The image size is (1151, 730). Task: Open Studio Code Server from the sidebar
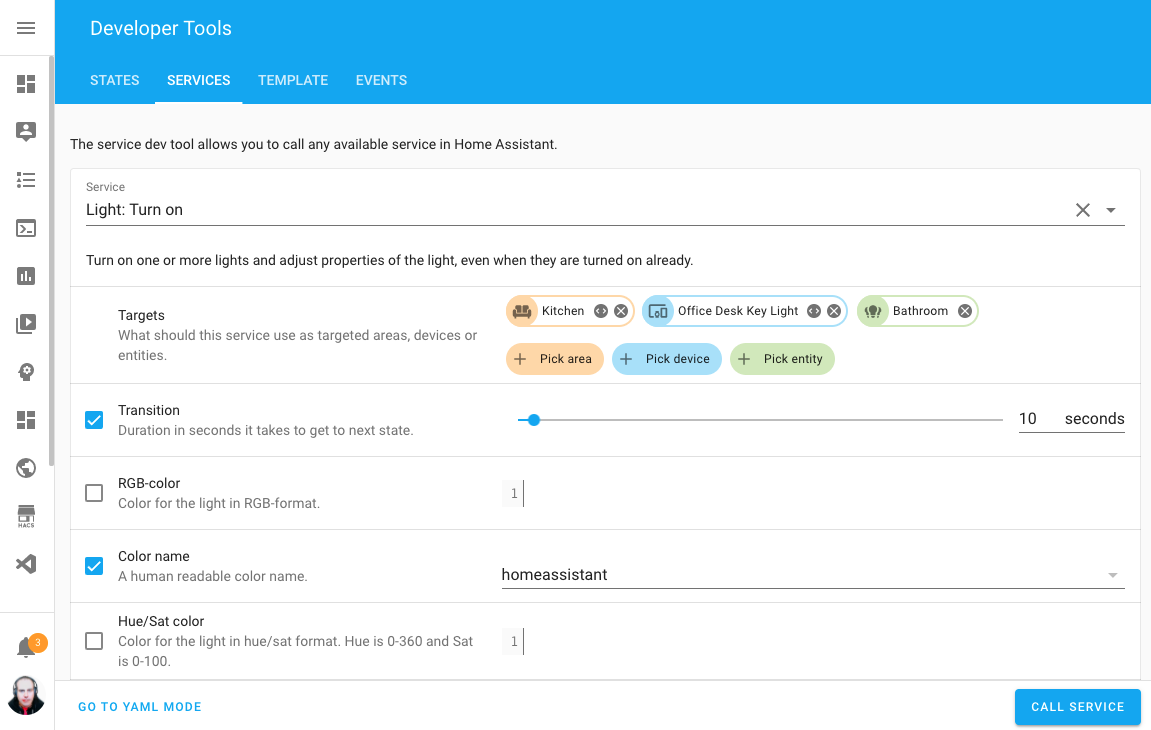tap(26, 564)
